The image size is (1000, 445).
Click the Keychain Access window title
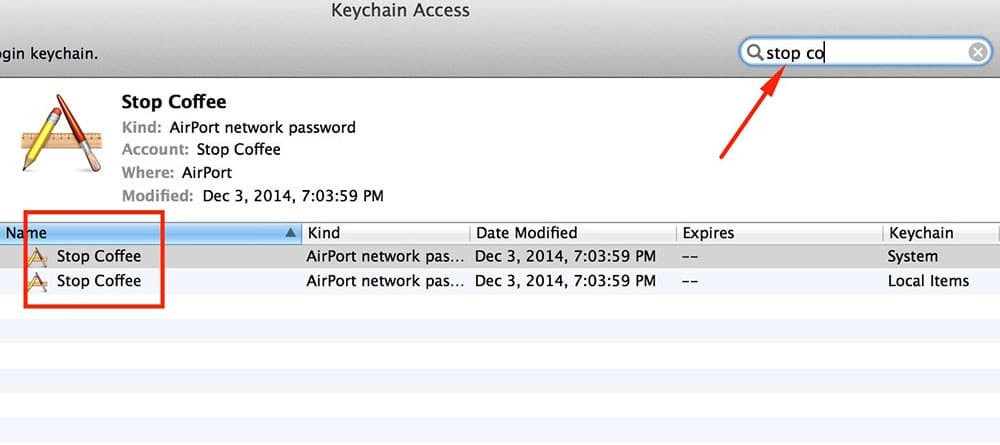tap(400, 11)
